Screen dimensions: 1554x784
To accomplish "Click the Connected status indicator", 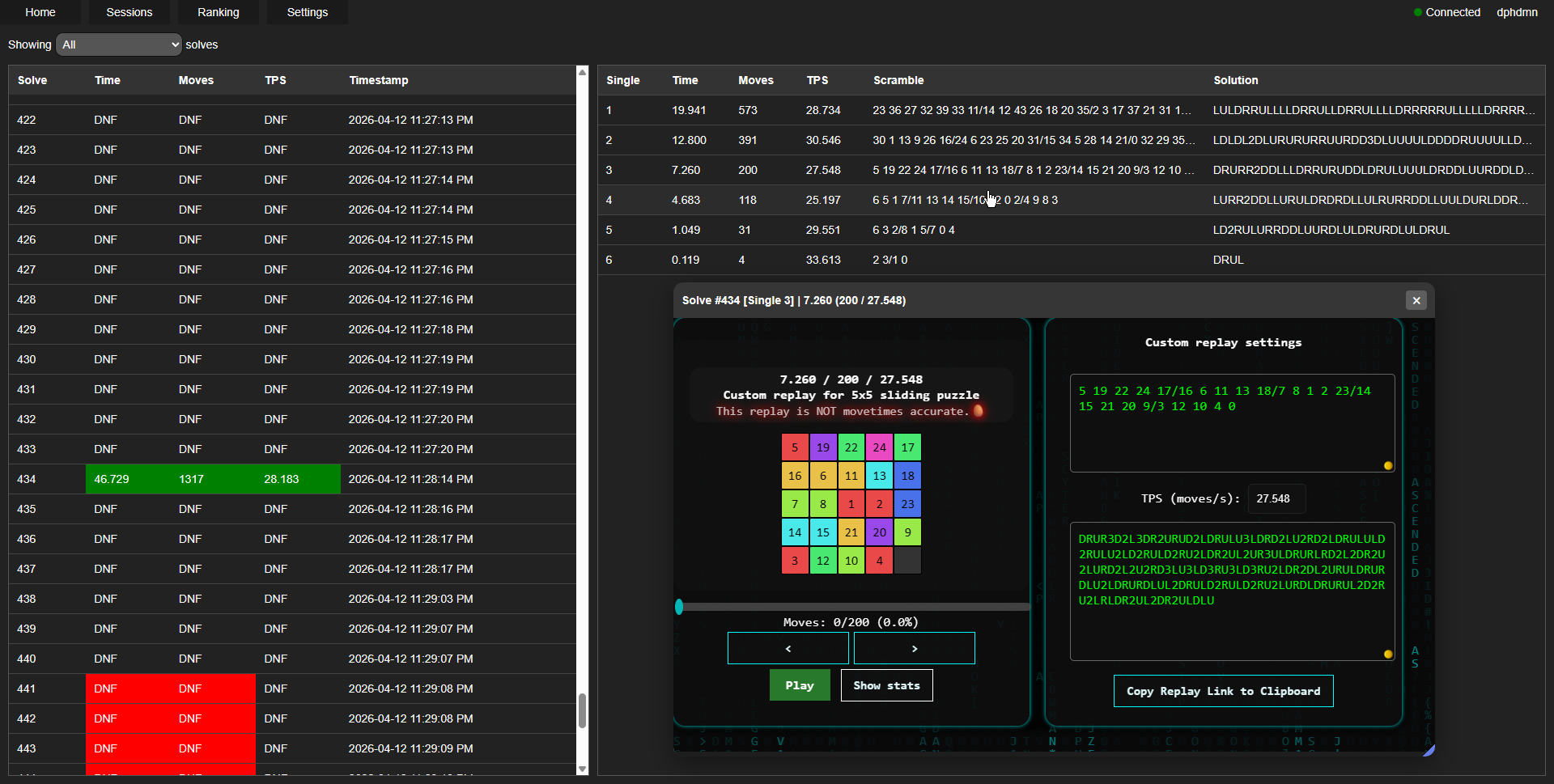I will tap(1446, 12).
